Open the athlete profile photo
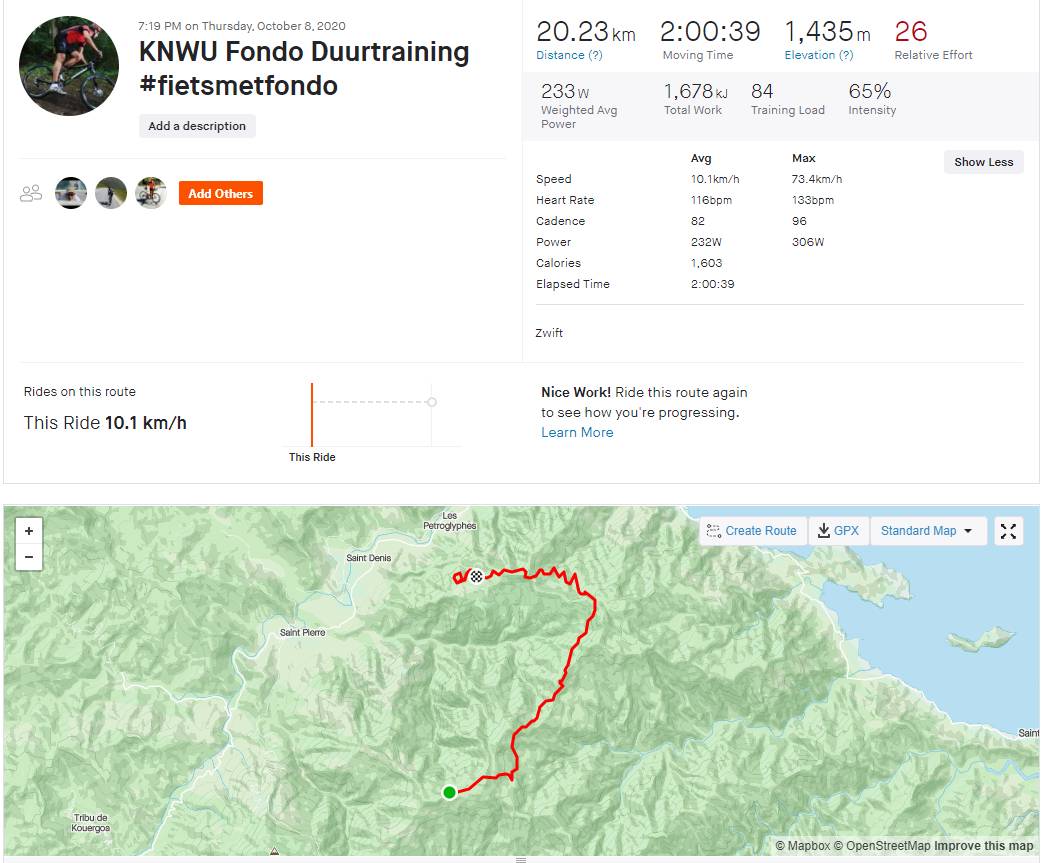1044x863 pixels. (69, 66)
